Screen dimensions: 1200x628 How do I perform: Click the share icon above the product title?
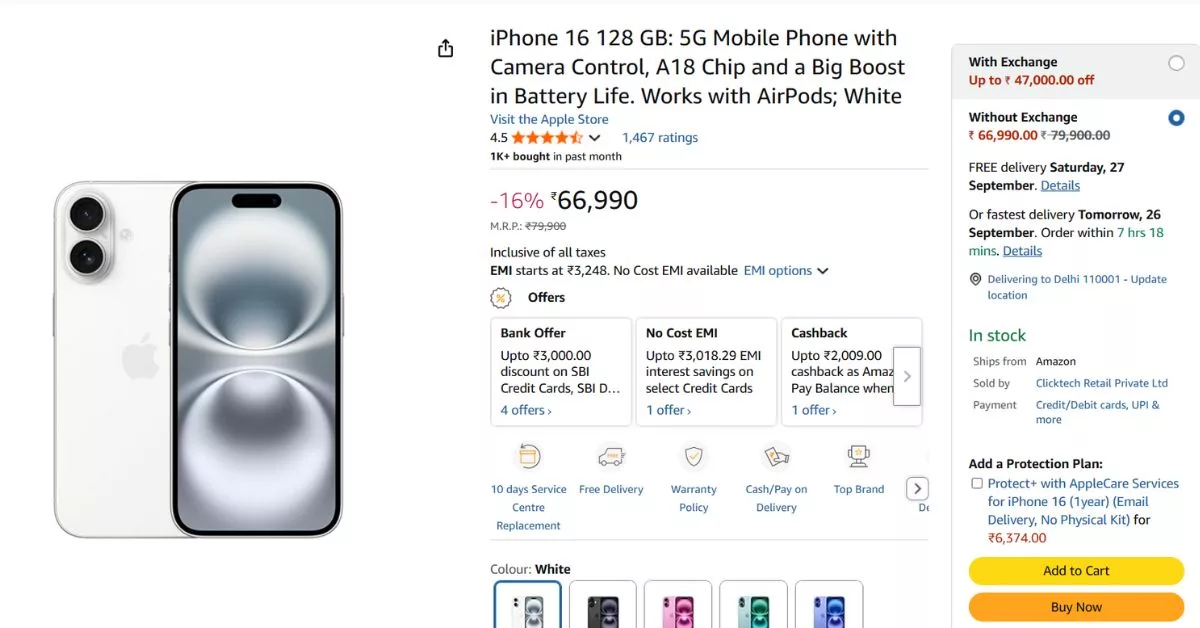pyautogui.click(x=445, y=47)
